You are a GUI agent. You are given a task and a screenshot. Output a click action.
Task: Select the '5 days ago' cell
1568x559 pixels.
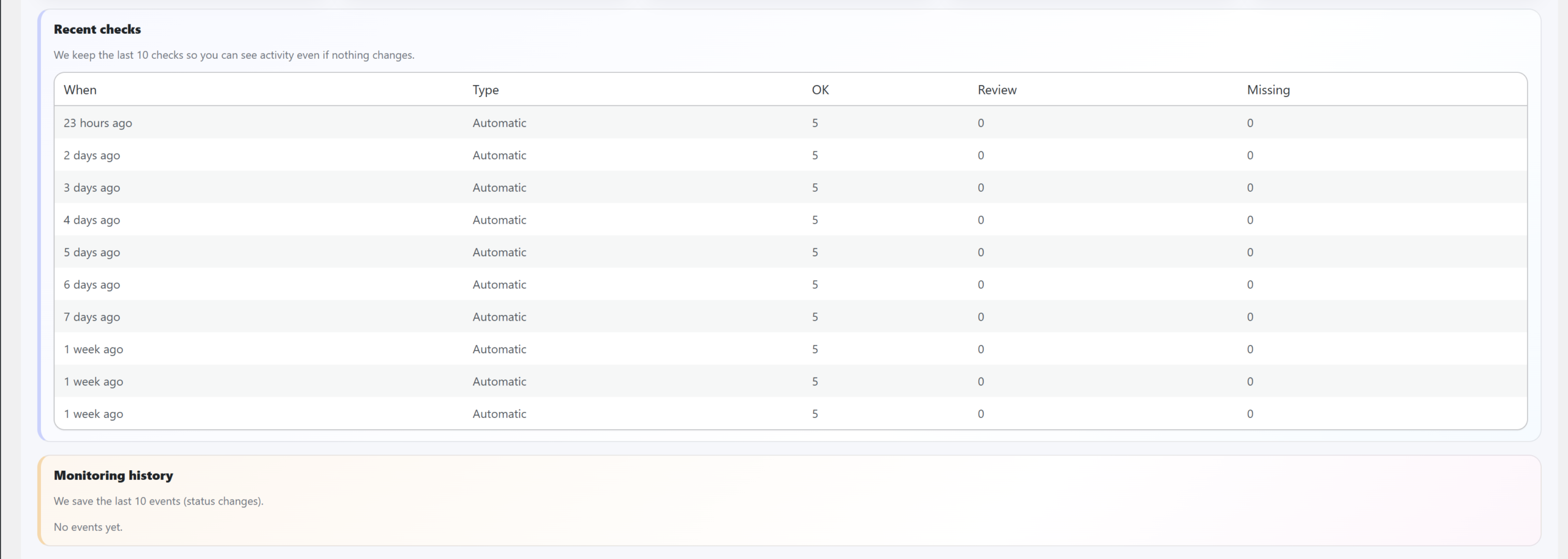(x=92, y=253)
